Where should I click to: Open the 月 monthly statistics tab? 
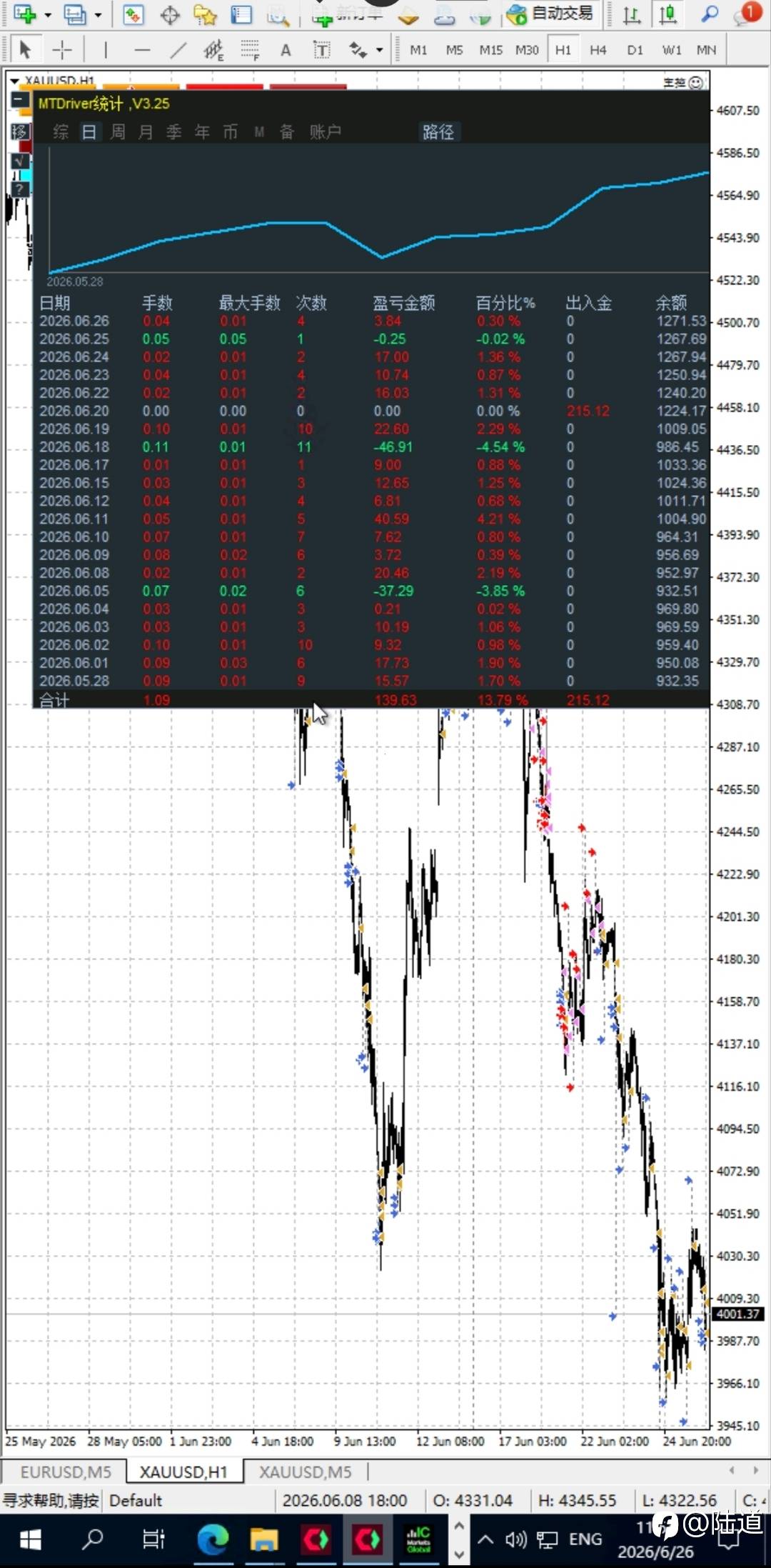146,131
